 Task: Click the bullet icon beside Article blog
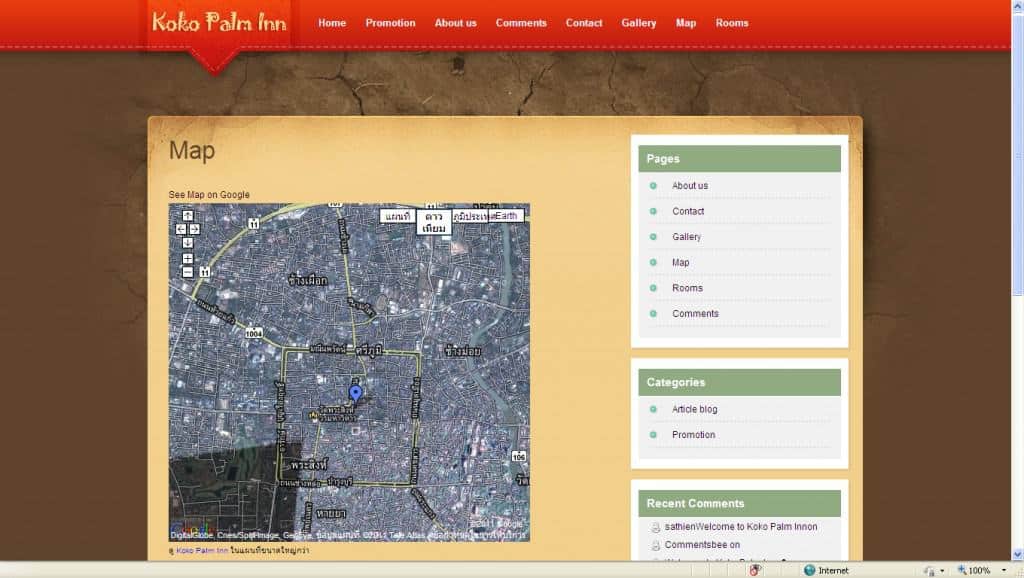pyautogui.click(x=653, y=409)
